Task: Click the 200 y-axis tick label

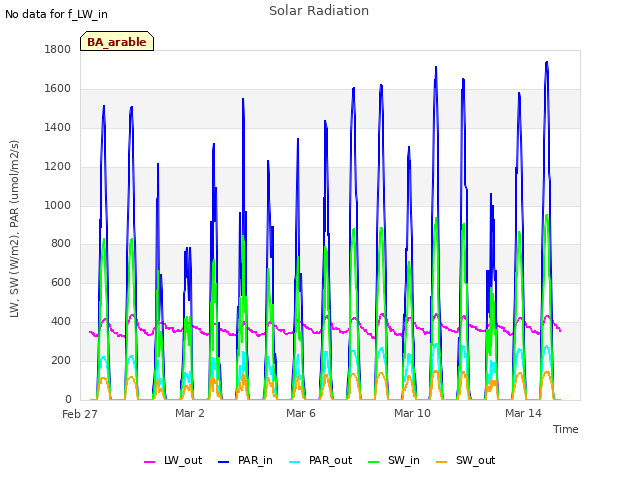Action: (61, 360)
